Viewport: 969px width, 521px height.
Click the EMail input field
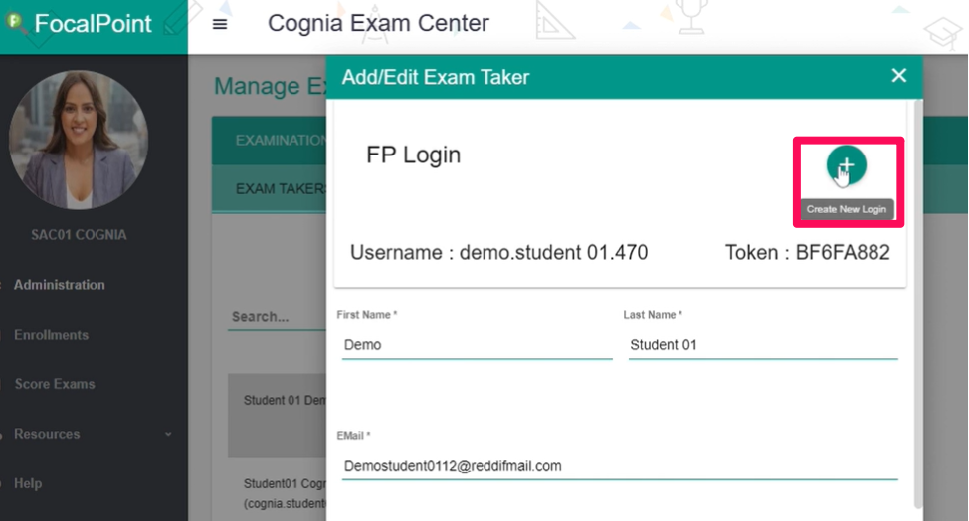point(620,466)
